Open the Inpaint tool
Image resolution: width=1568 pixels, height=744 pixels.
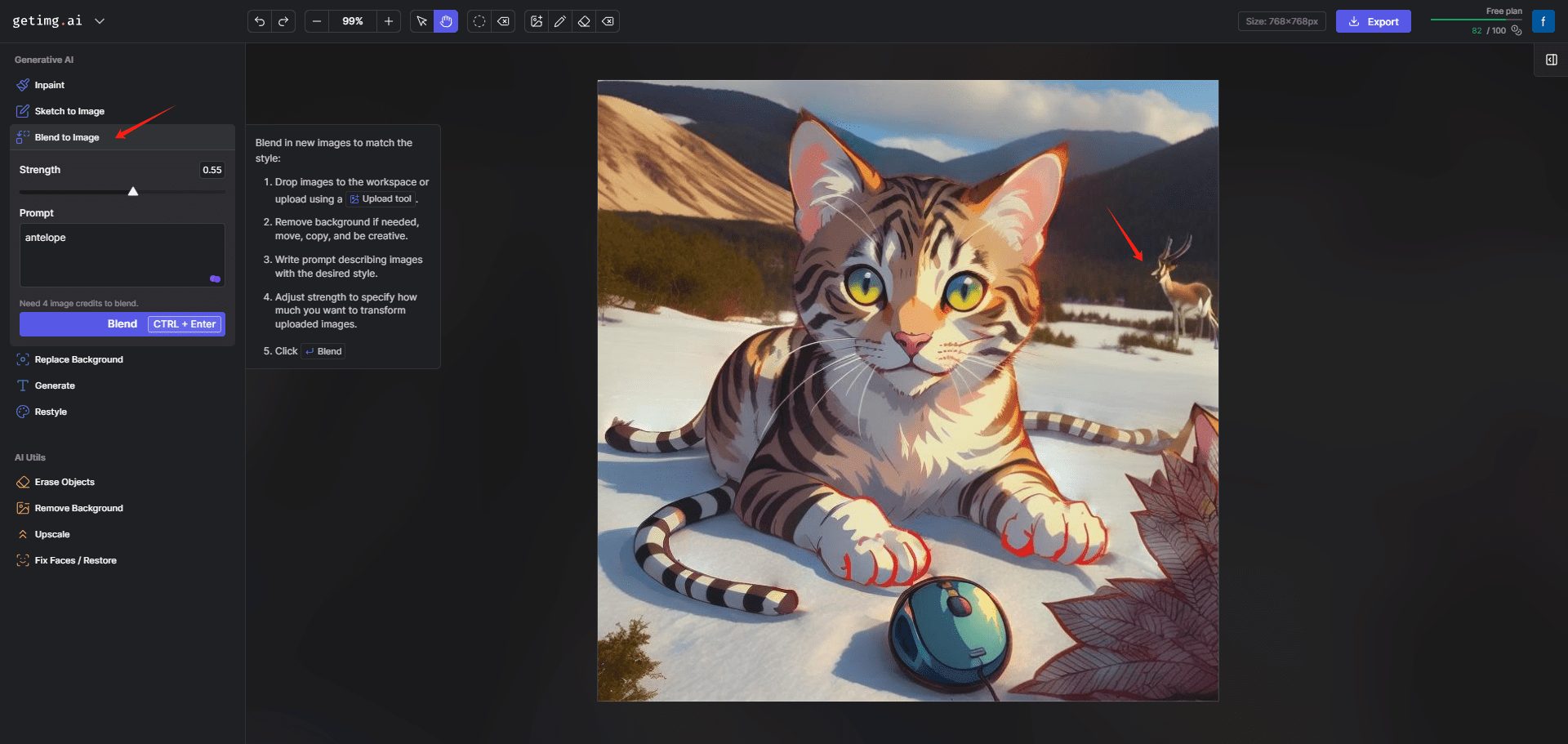[50, 85]
